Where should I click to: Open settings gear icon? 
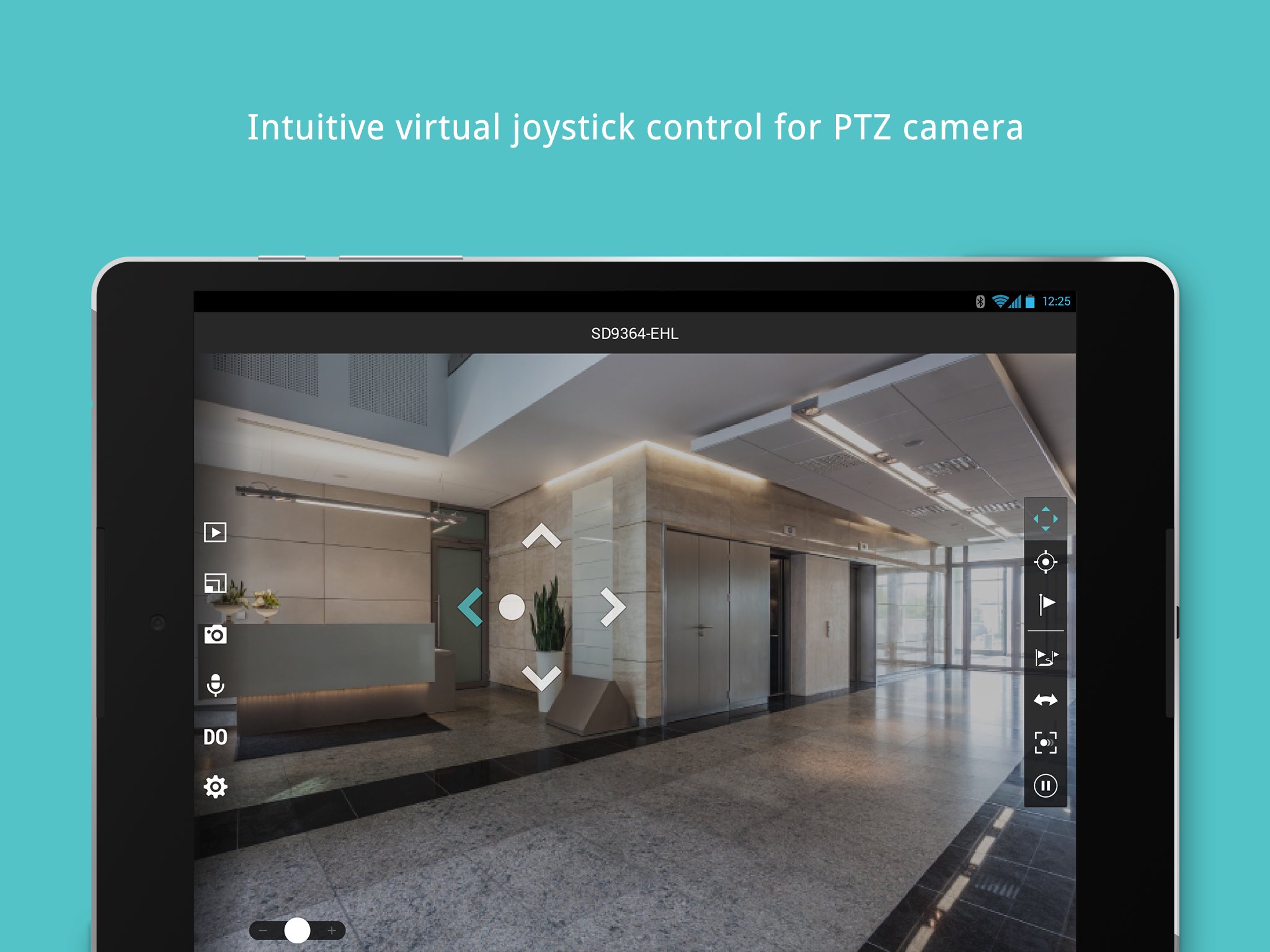coord(215,787)
